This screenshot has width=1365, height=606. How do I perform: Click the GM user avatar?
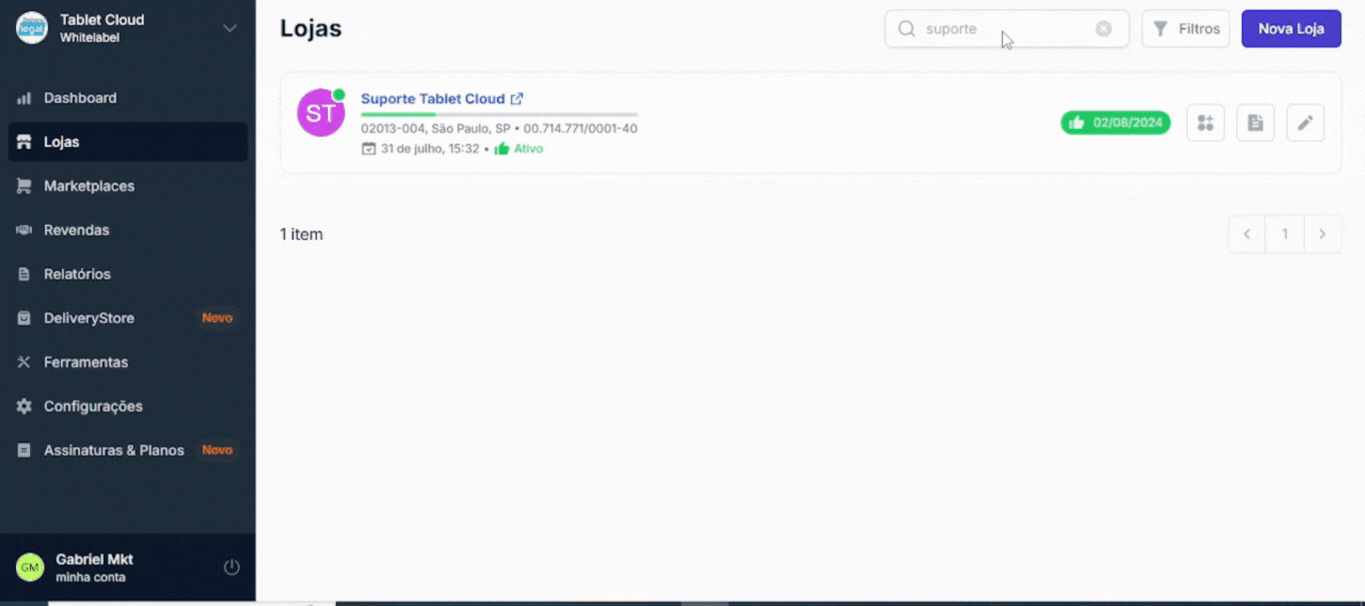(30, 567)
